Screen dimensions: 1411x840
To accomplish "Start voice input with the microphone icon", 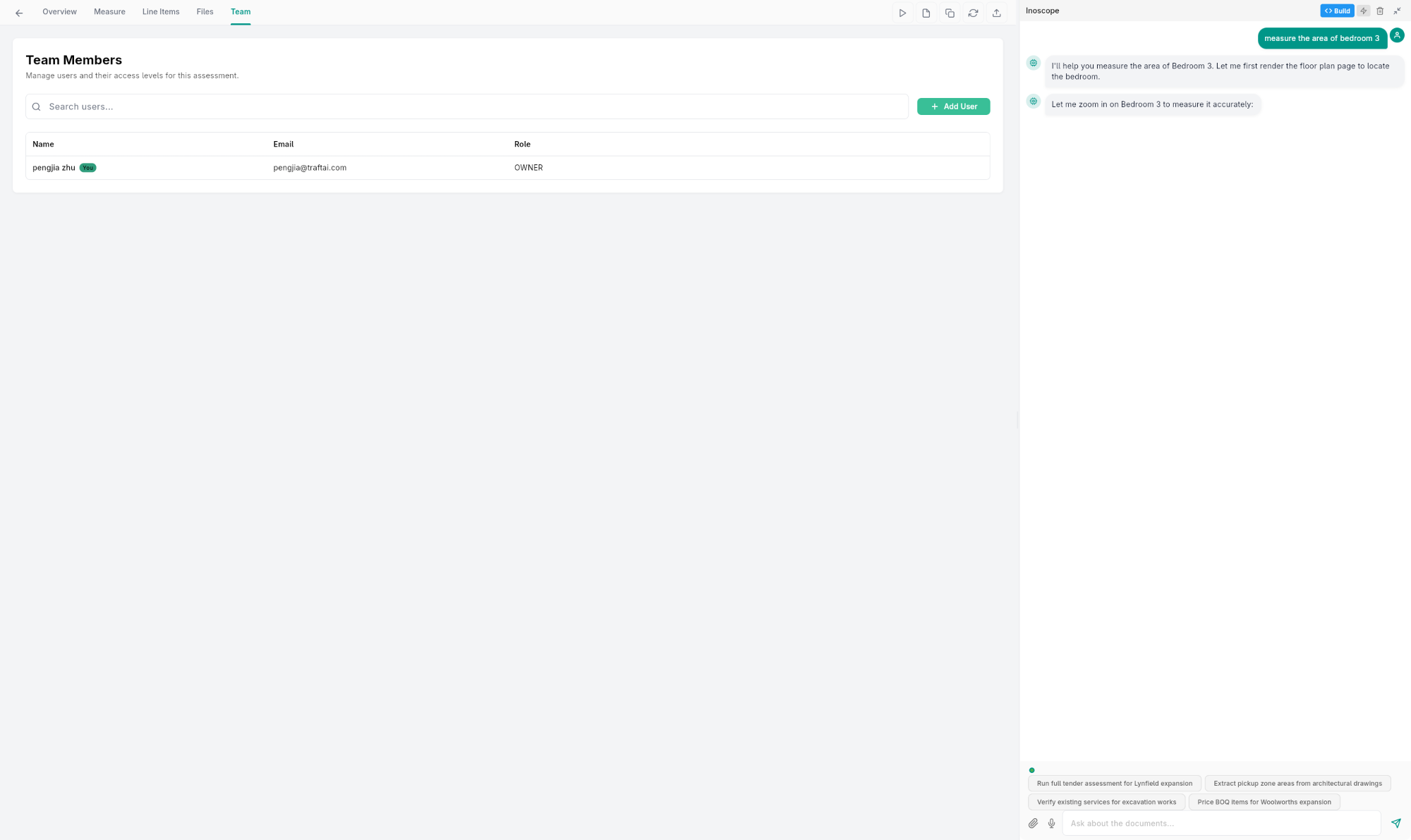I will click(1051, 823).
